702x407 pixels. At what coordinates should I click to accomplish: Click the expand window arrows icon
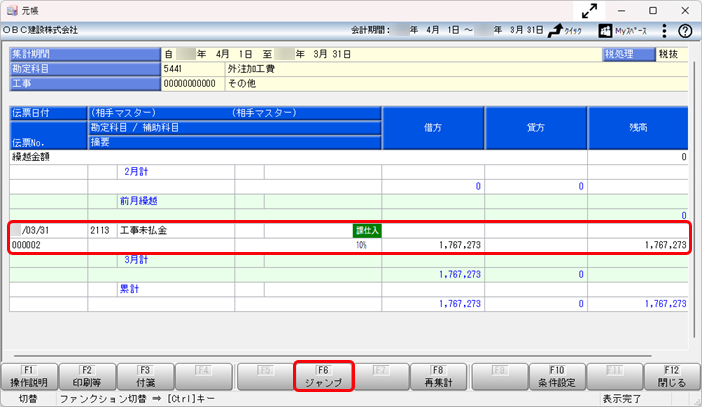tap(589, 11)
